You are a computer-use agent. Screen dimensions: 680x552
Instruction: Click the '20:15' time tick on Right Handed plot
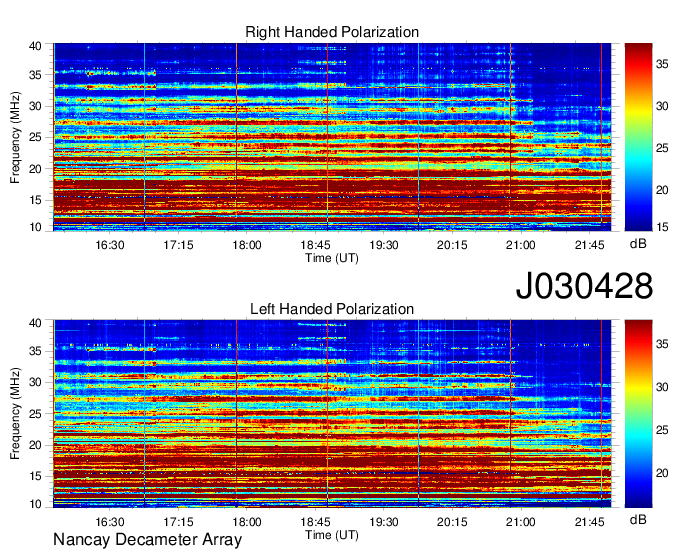(452, 245)
